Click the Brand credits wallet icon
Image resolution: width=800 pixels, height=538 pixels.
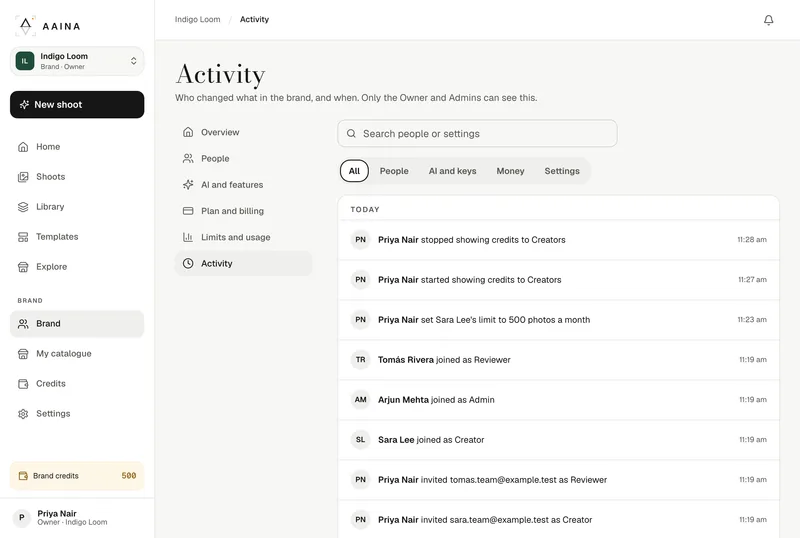(x=23, y=476)
